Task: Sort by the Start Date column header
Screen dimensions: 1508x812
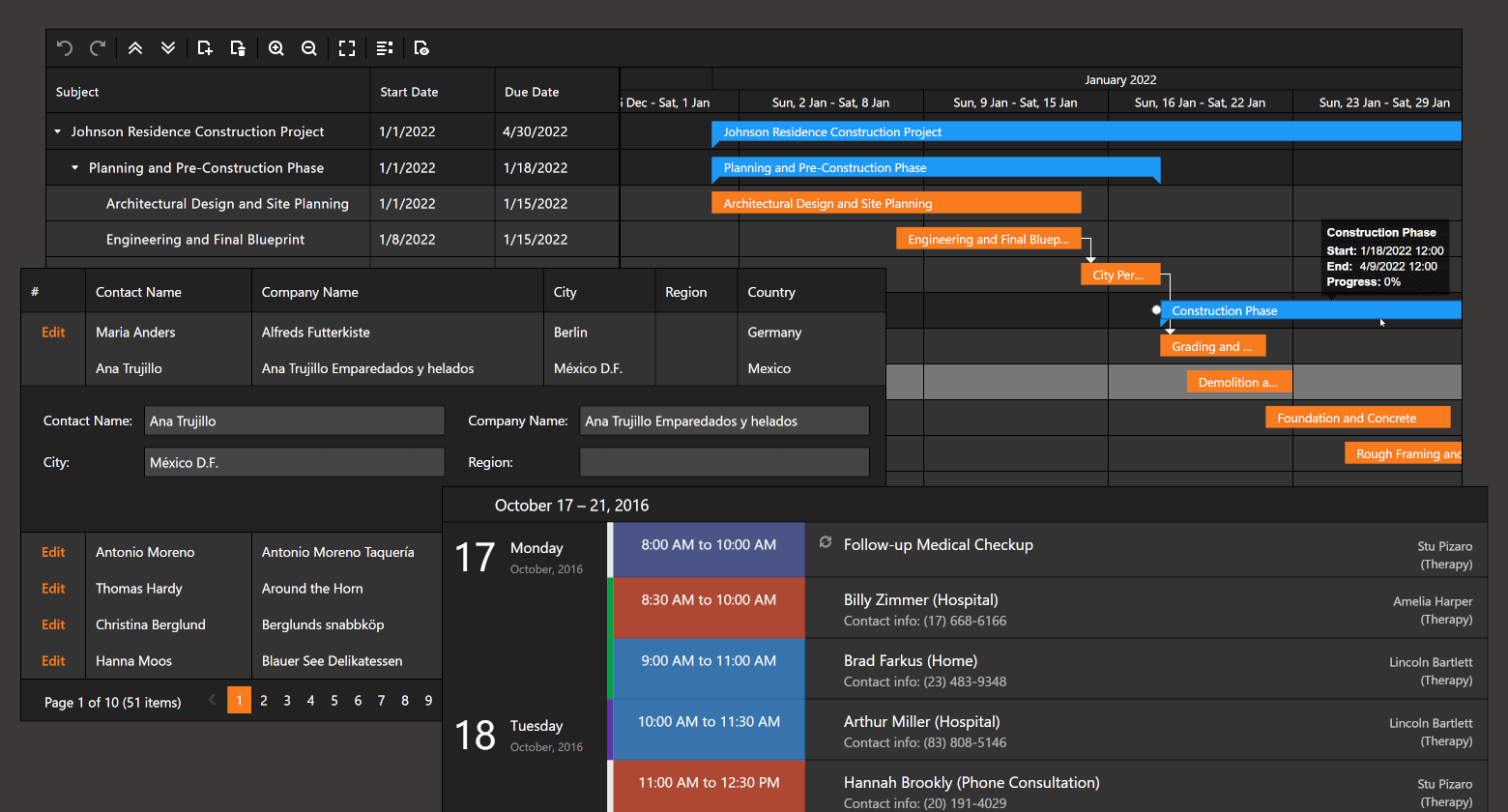Action: coord(432,92)
